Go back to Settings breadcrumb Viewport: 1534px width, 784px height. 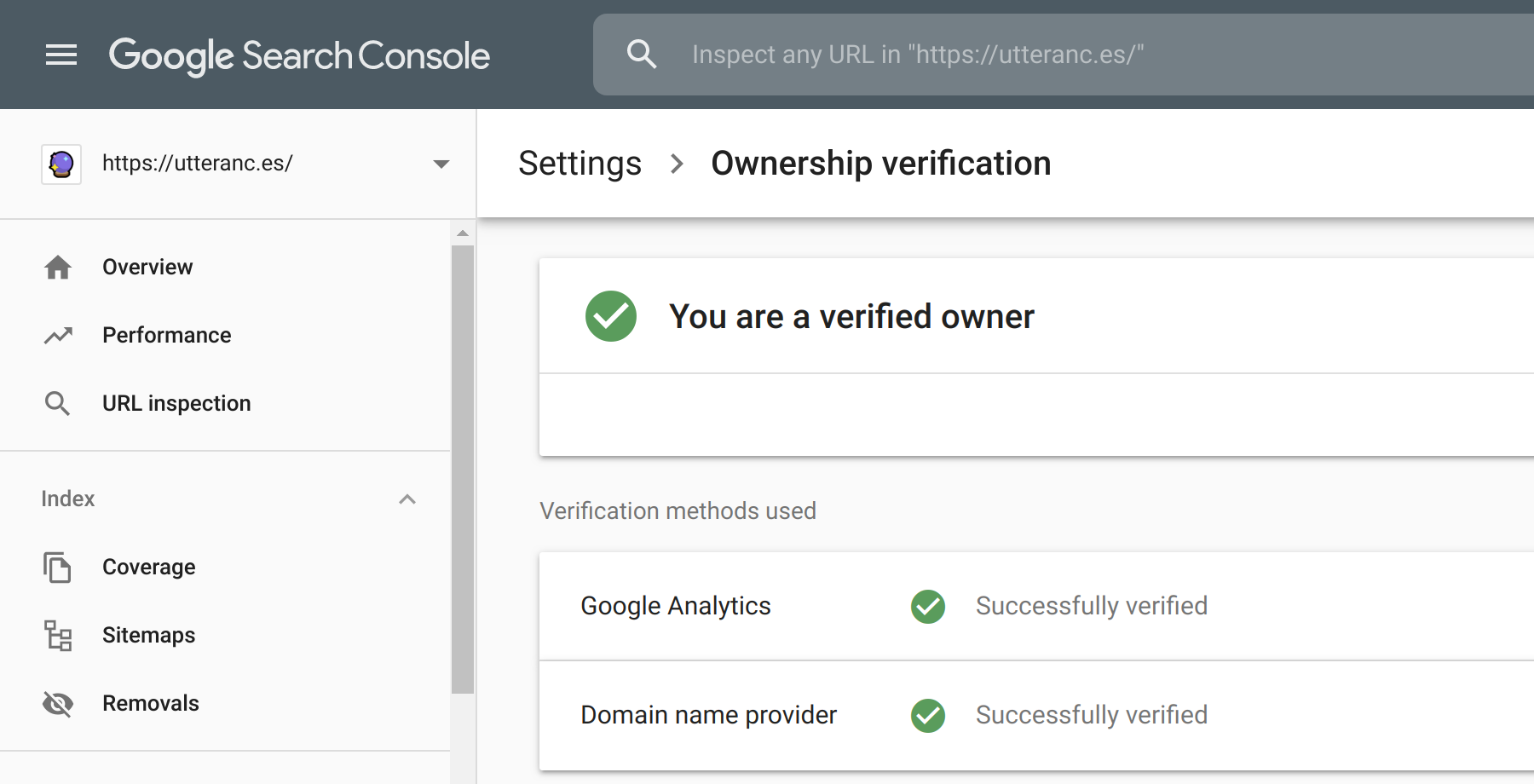[x=580, y=164]
